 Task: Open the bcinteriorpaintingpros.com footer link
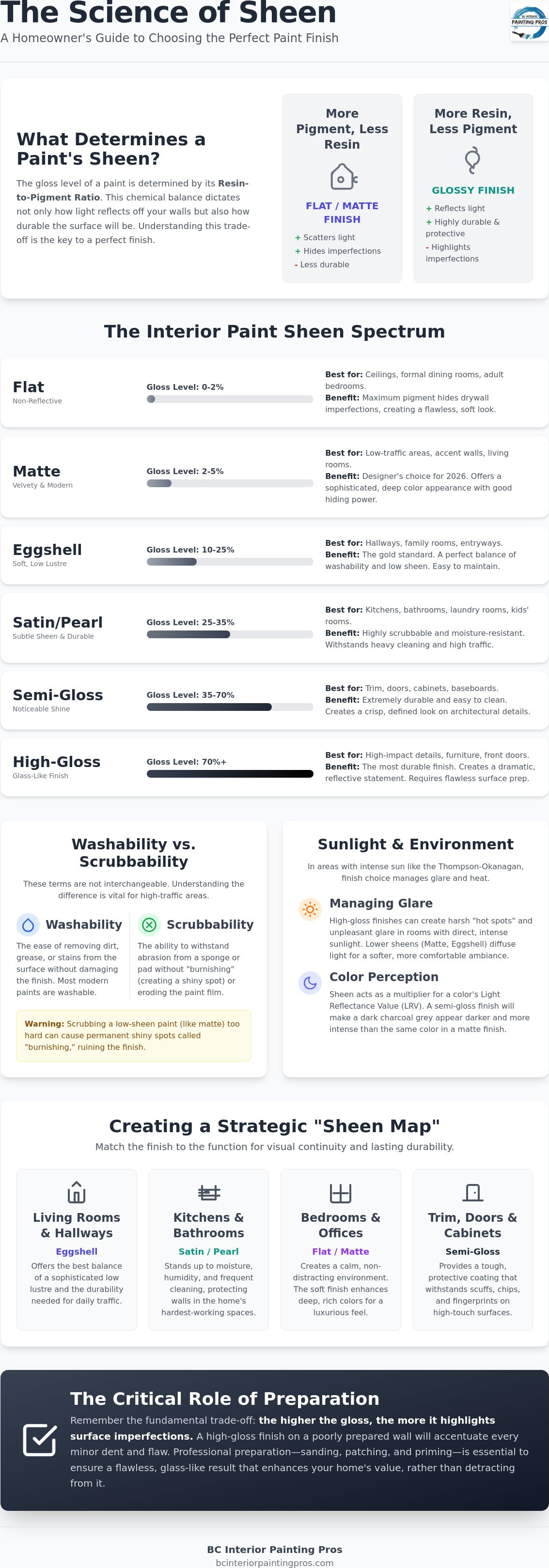pyautogui.click(x=275, y=1563)
